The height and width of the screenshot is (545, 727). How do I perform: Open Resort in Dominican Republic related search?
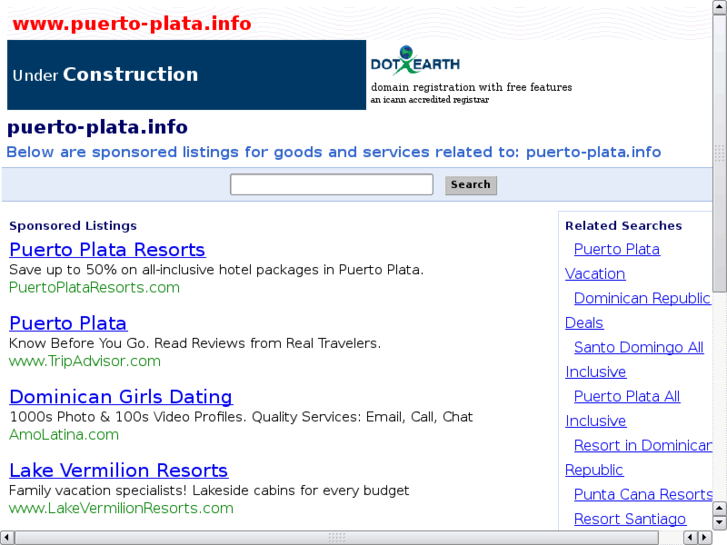click(x=643, y=446)
